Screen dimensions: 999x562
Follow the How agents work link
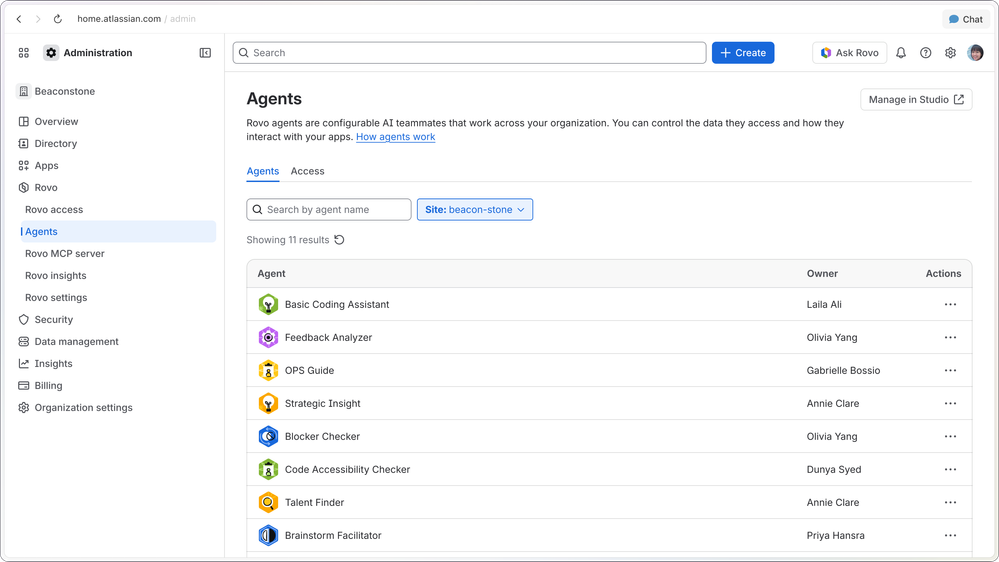(x=396, y=137)
